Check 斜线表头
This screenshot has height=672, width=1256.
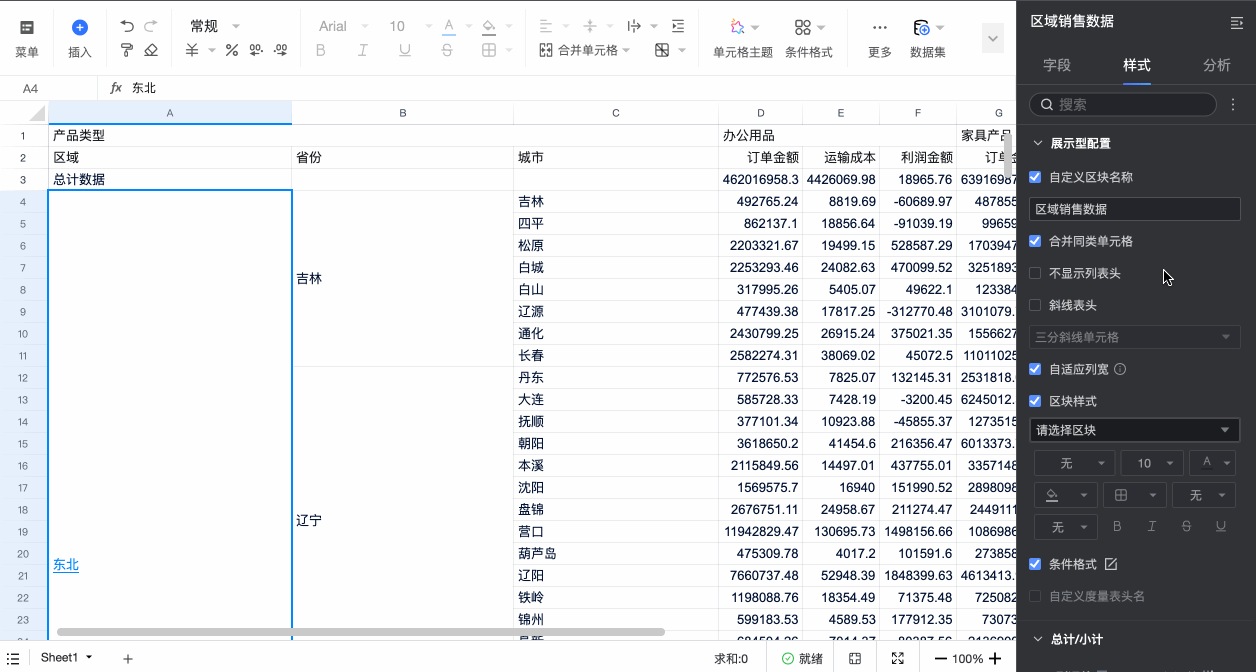(x=1035, y=305)
